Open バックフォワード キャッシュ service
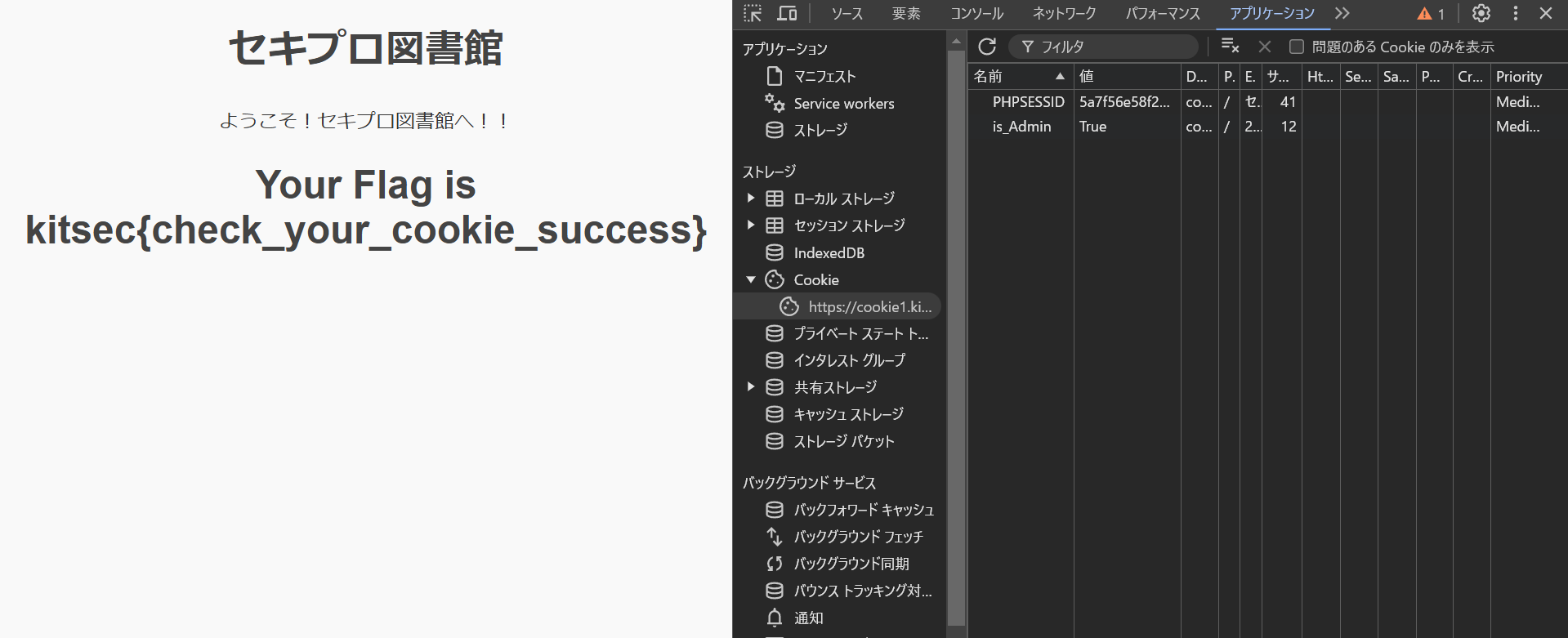 (x=864, y=510)
